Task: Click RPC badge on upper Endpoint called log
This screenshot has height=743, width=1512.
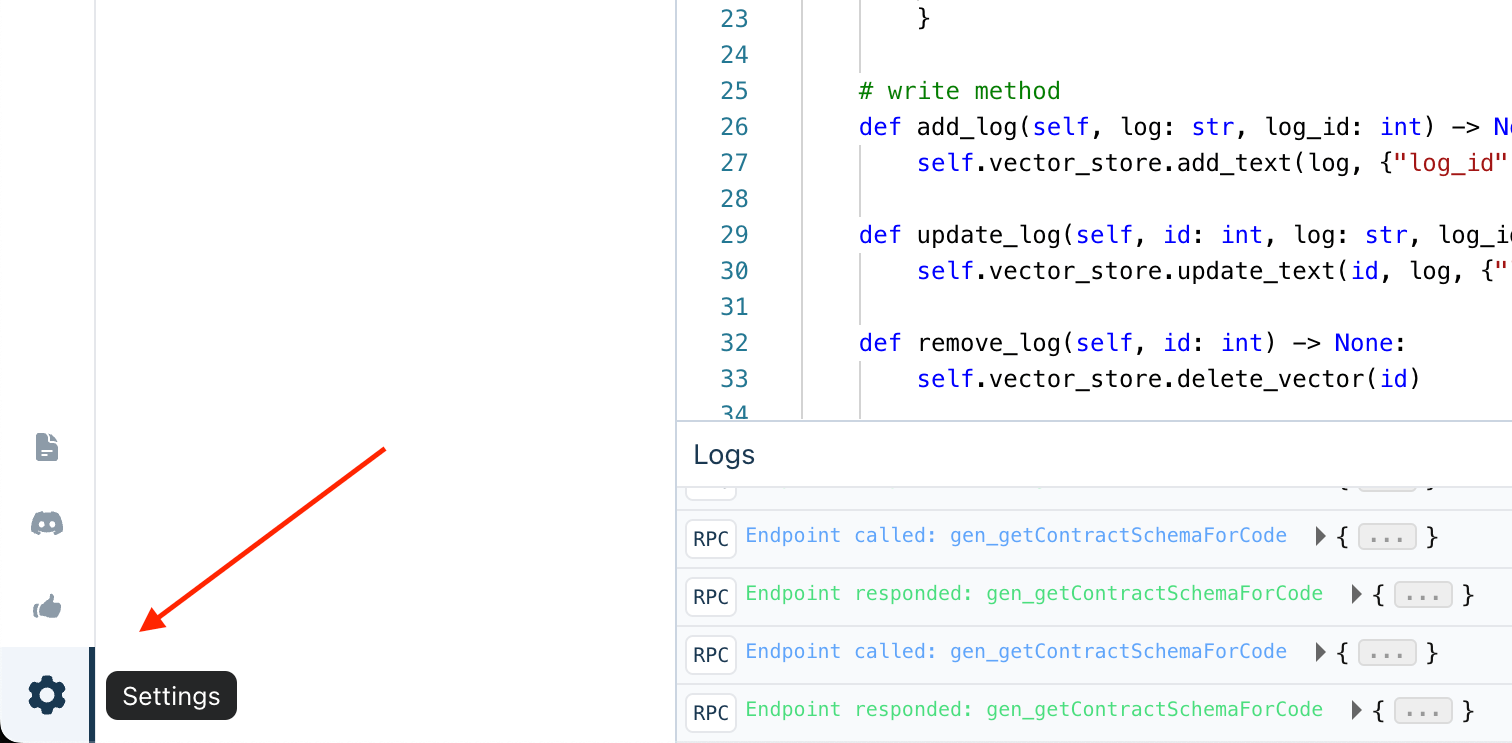Action: [711, 538]
